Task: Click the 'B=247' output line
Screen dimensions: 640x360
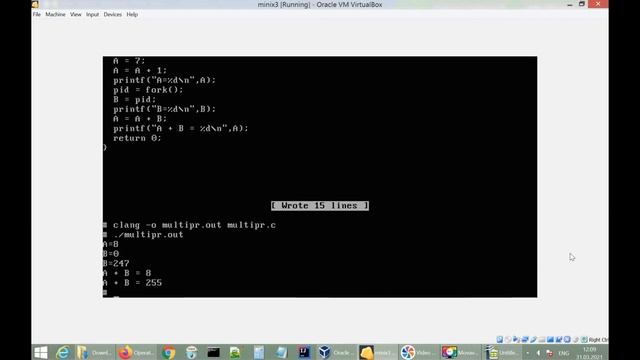Action: (116, 264)
